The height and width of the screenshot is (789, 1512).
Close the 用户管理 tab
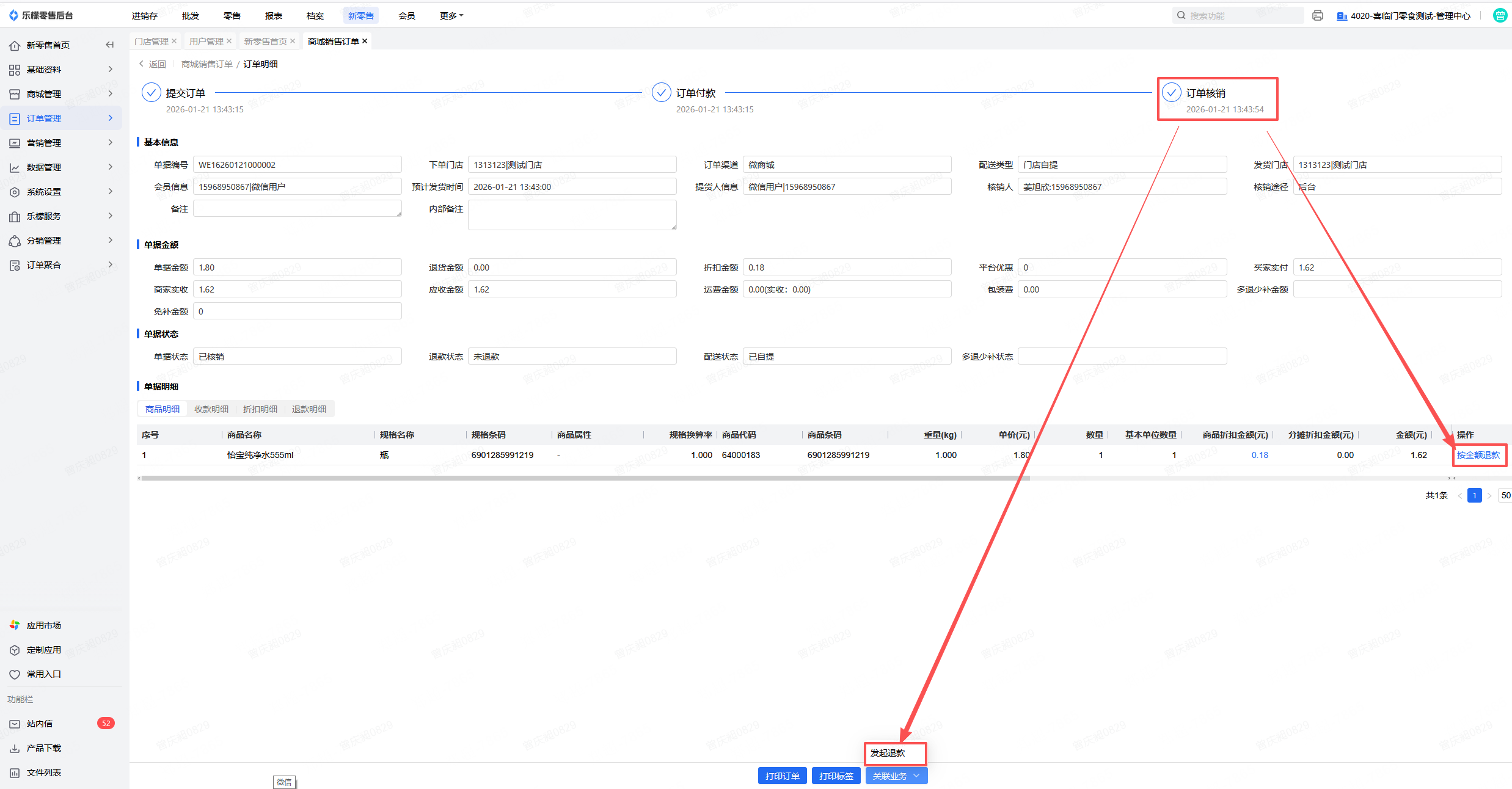pyautogui.click(x=229, y=41)
